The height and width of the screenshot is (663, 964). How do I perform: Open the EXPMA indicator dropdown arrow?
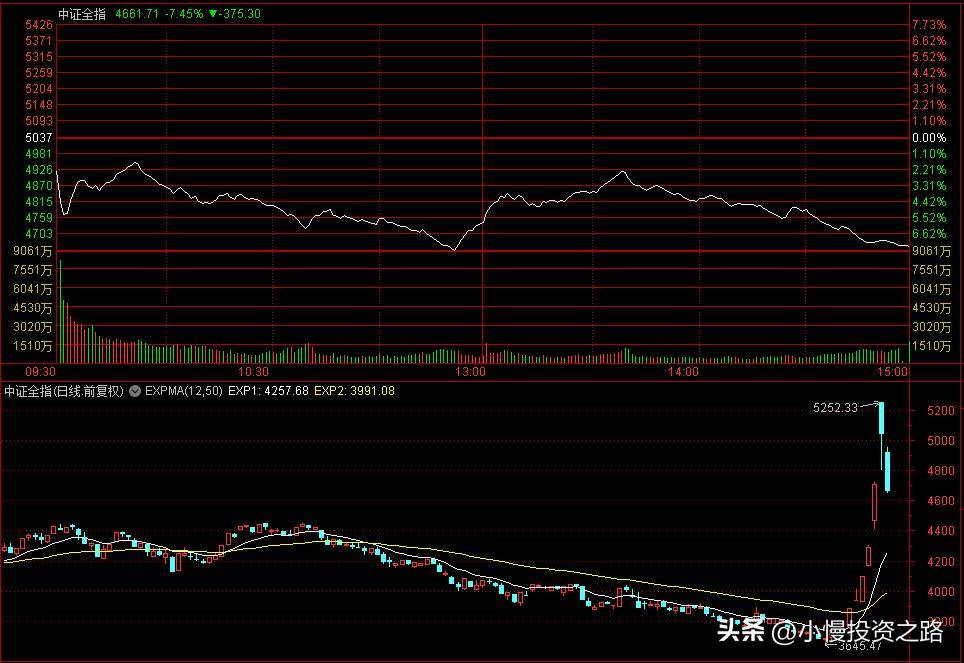135,391
